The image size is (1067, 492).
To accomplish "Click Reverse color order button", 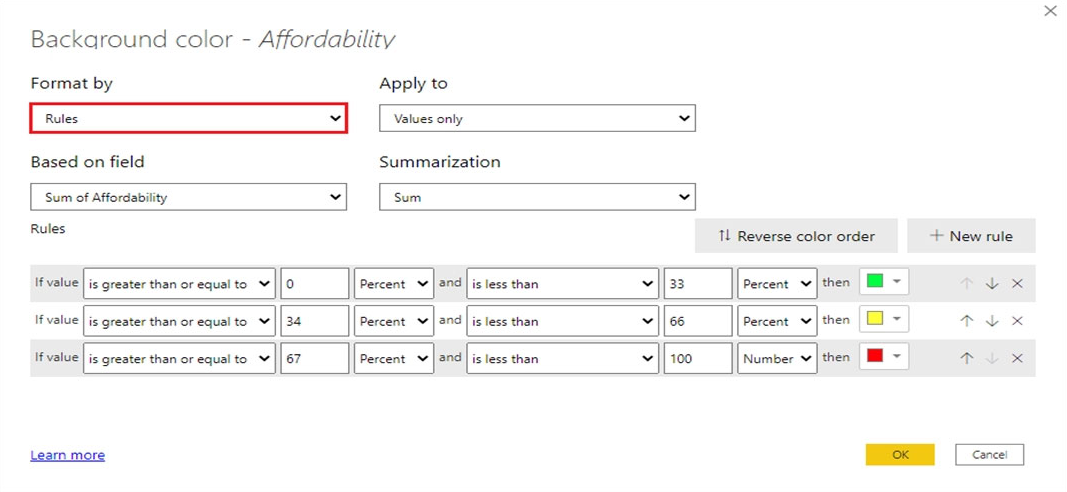I will tap(796, 236).
